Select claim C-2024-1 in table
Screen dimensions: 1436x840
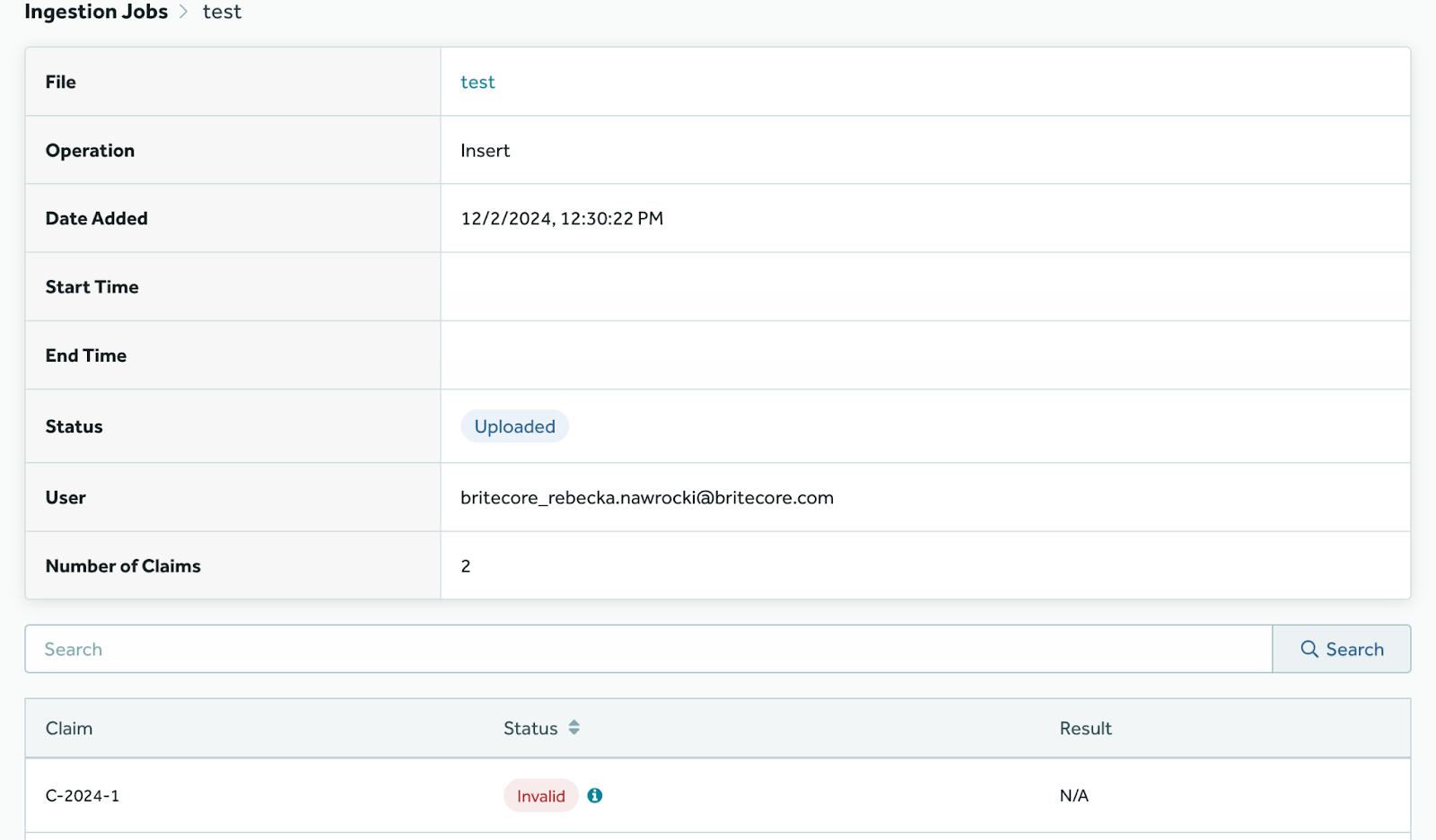tap(83, 796)
